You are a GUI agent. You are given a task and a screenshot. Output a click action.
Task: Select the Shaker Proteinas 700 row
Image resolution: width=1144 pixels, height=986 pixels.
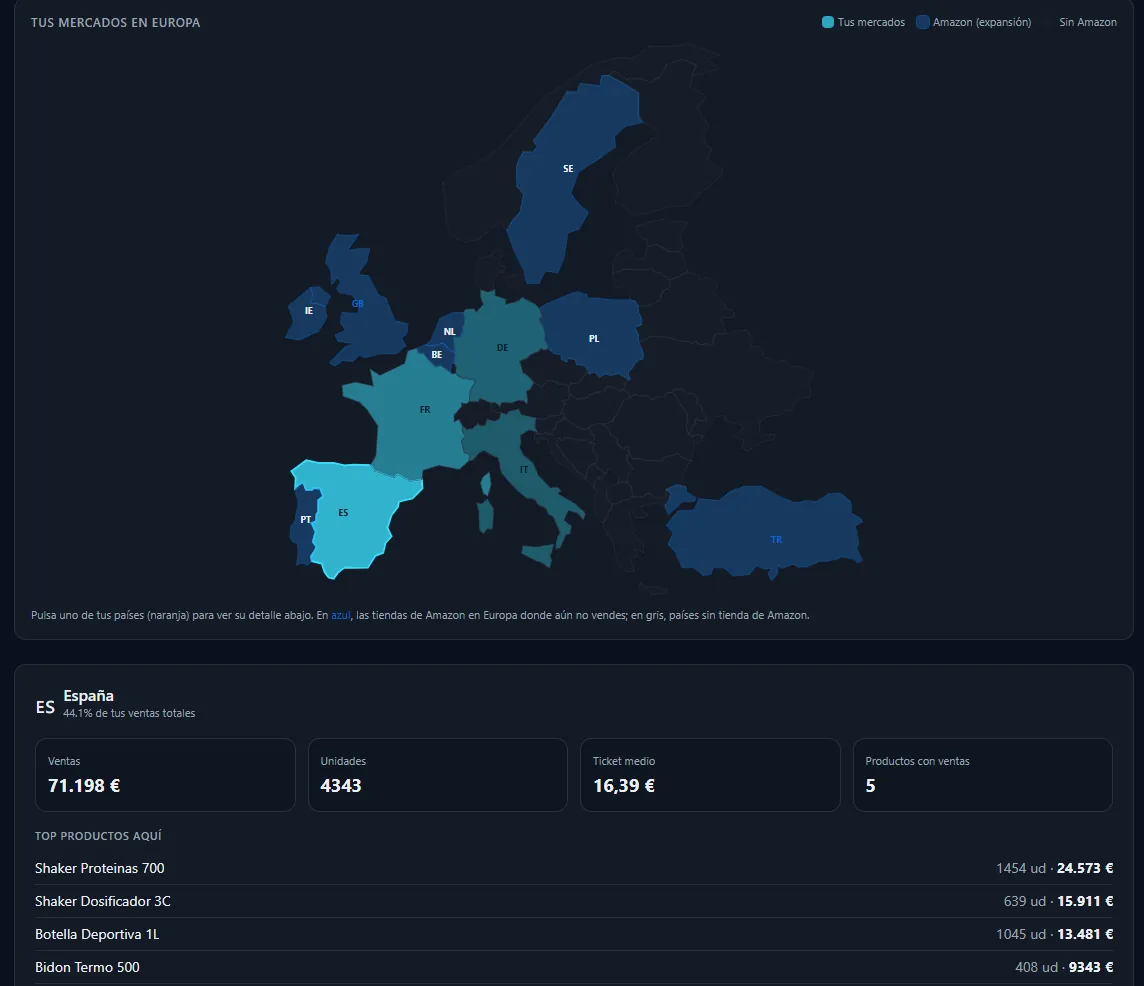(573, 868)
